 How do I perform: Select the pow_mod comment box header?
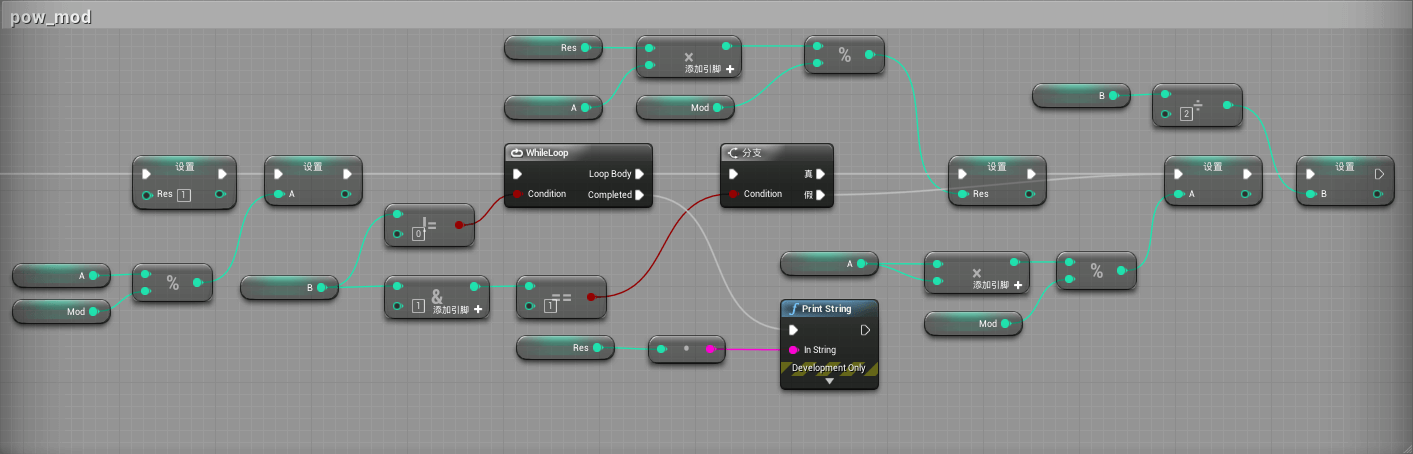50,17
